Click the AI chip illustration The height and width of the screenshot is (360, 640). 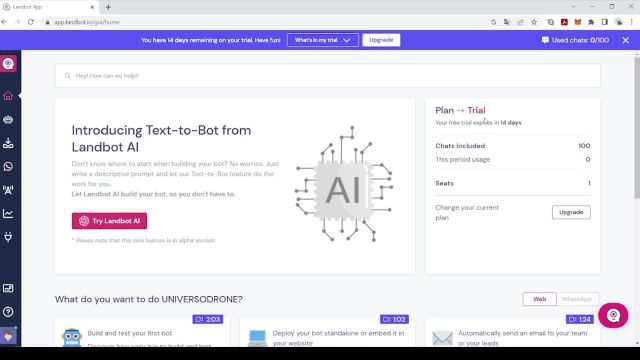click(343, 184)
